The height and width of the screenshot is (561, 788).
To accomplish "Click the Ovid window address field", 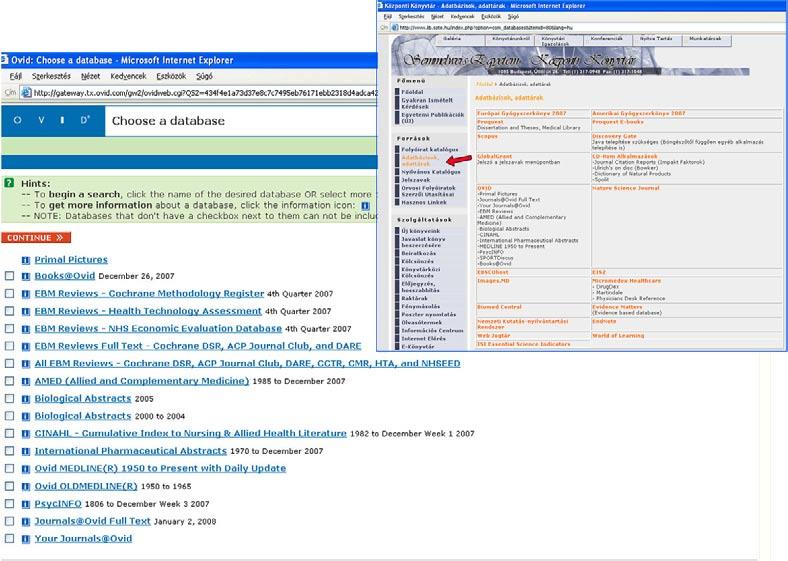I will (x=201, y=92).
